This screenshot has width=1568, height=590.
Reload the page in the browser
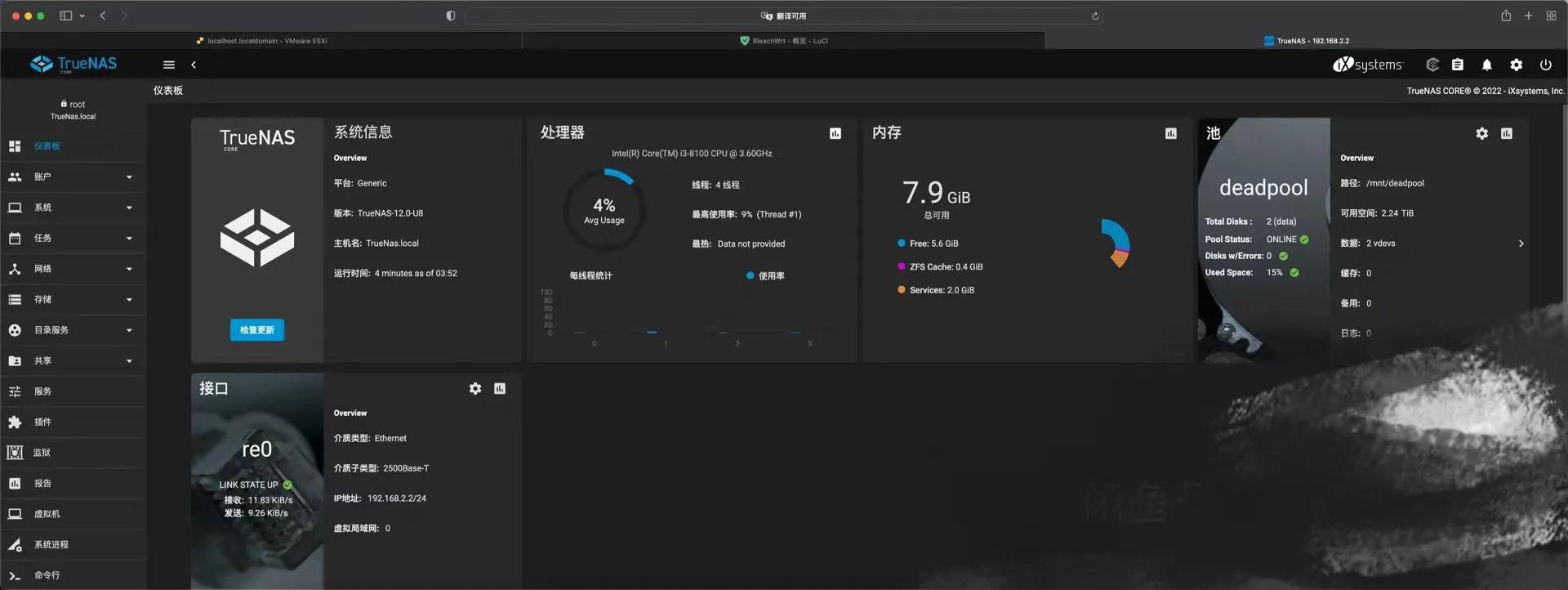[1095, 16]
